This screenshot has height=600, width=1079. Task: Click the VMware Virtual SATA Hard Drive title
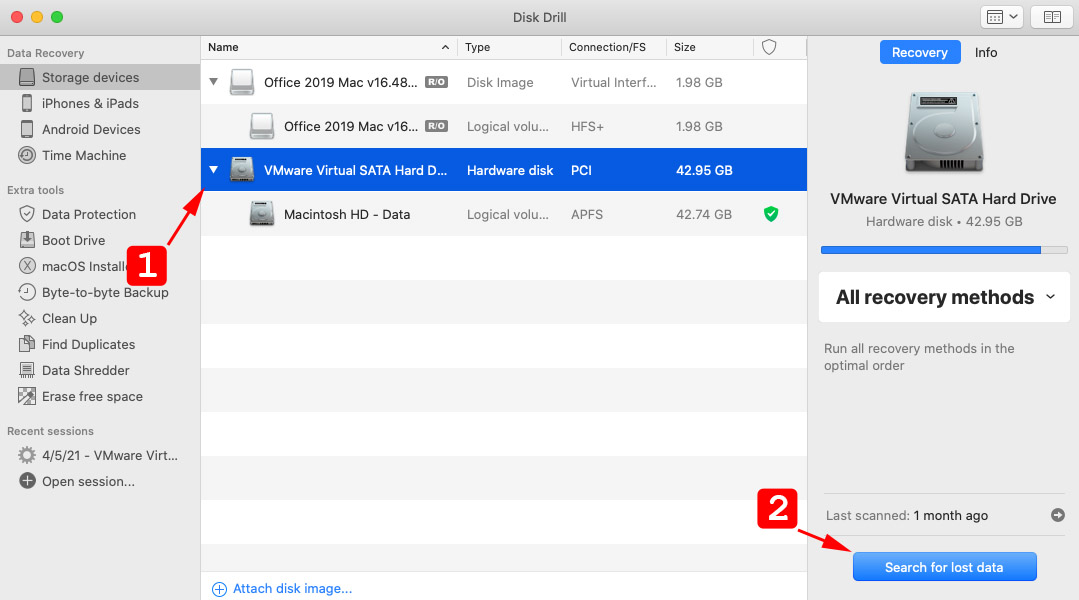(943, 198)
